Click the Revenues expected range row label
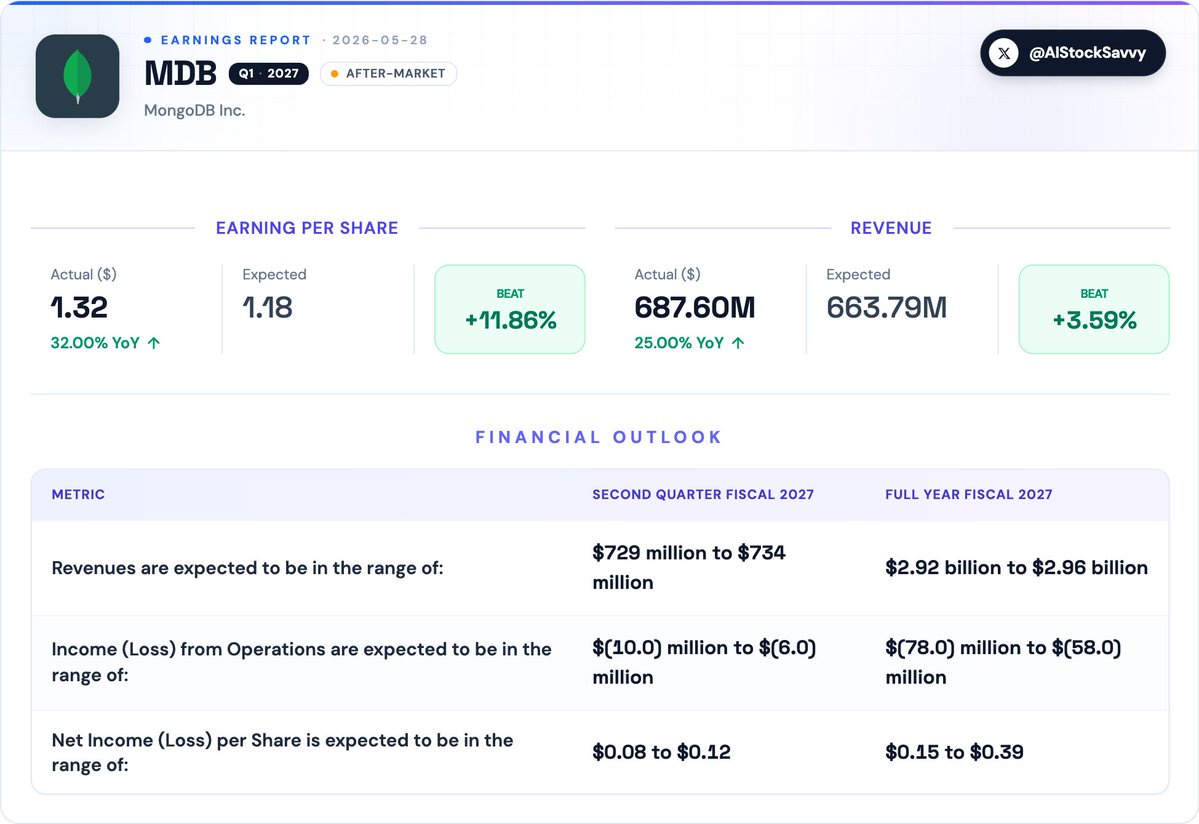Screen dimensions: 1199x824 (x=247, y=568)
